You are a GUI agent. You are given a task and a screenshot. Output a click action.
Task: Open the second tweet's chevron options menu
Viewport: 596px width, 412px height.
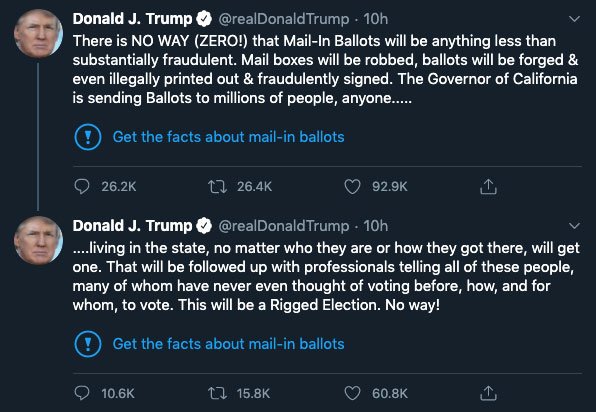coord(574,226)
